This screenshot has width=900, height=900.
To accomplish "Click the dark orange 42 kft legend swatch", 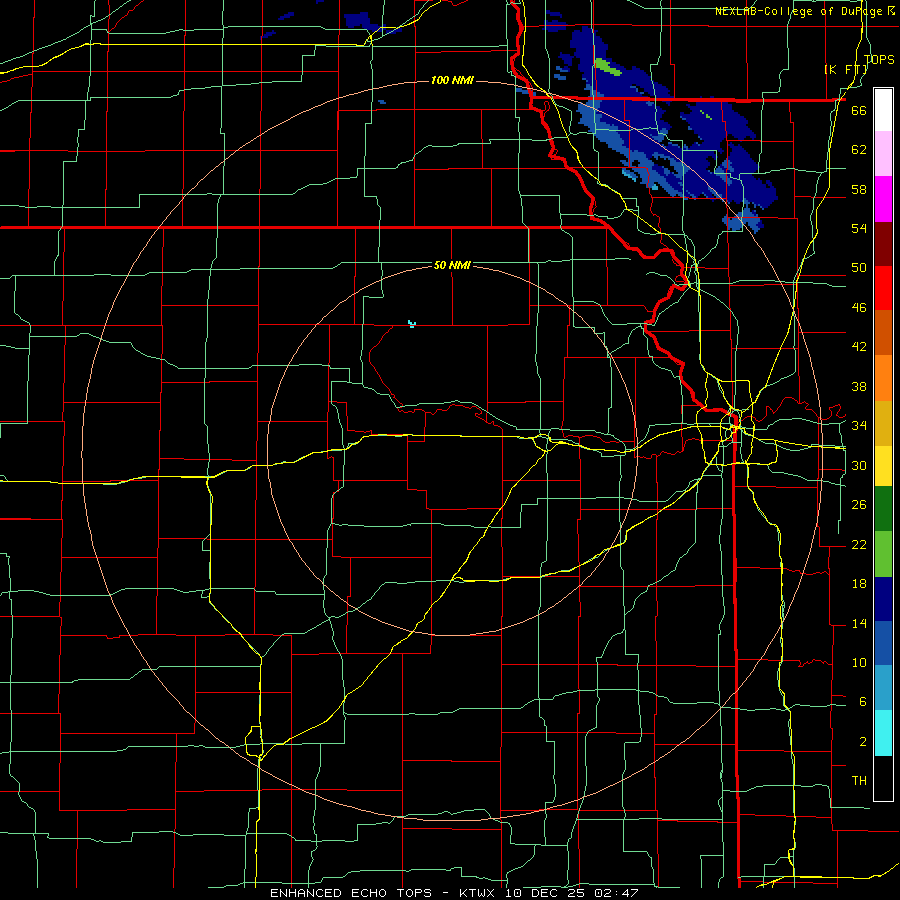I will (883, 332).
